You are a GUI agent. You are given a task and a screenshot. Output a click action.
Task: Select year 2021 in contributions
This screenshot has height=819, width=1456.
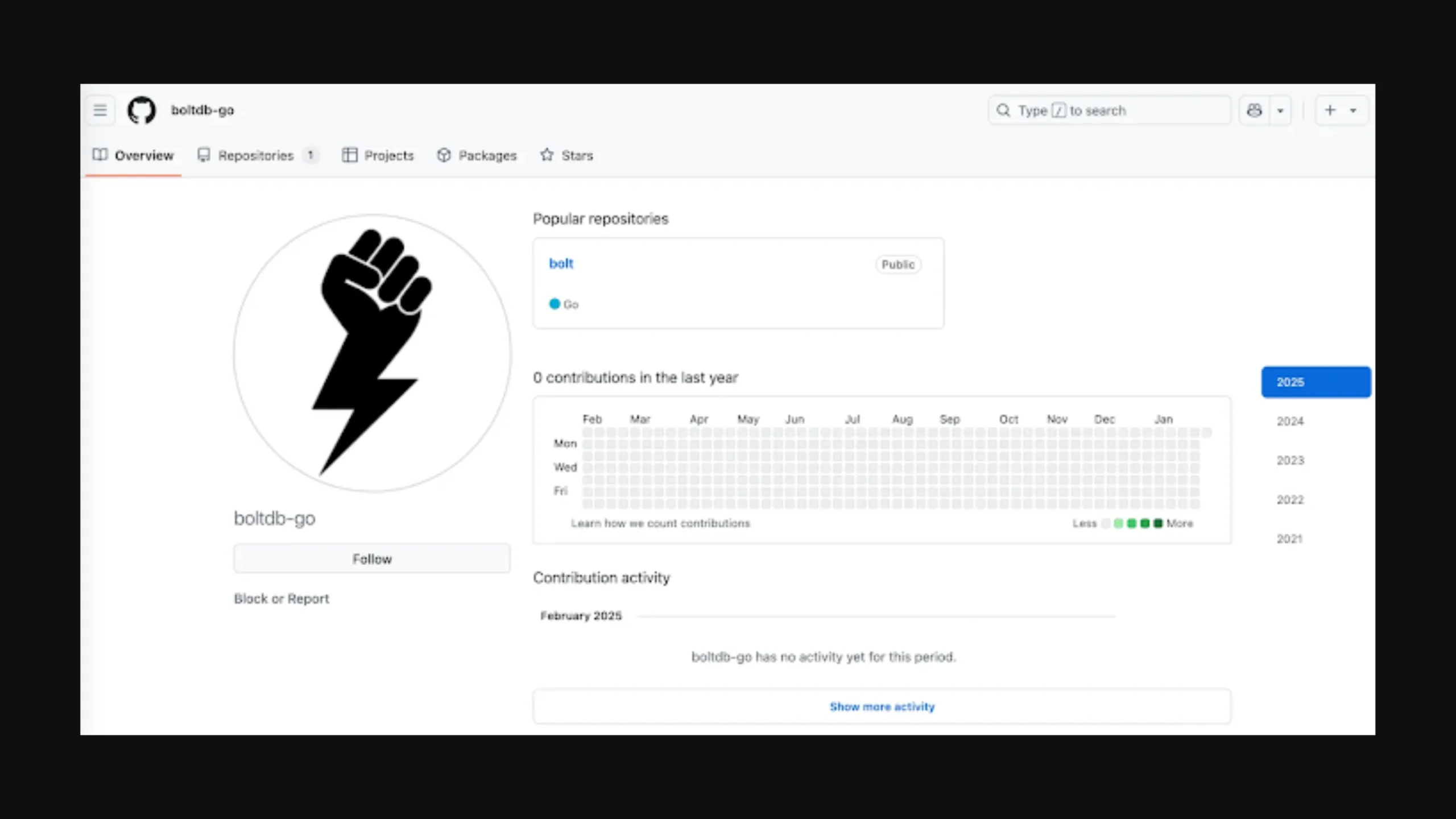pos(1289,539)
